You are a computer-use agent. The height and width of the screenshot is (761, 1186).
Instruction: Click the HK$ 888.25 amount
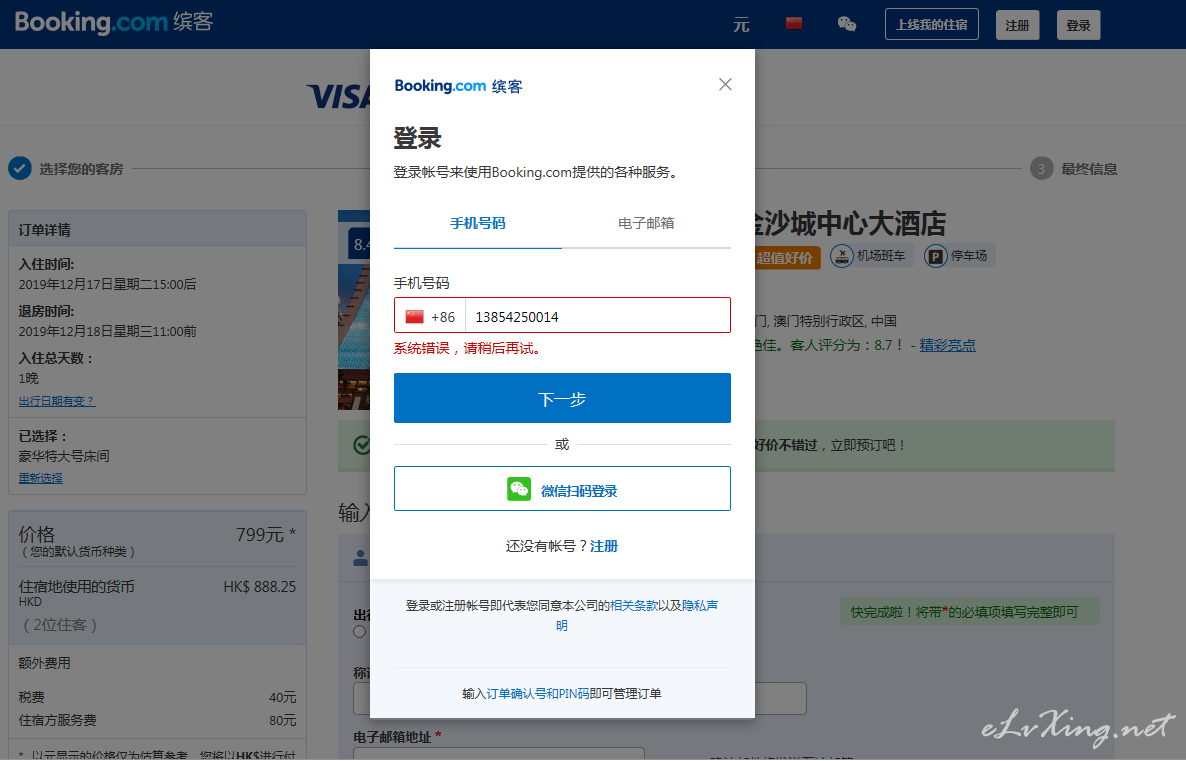point(259,587)
